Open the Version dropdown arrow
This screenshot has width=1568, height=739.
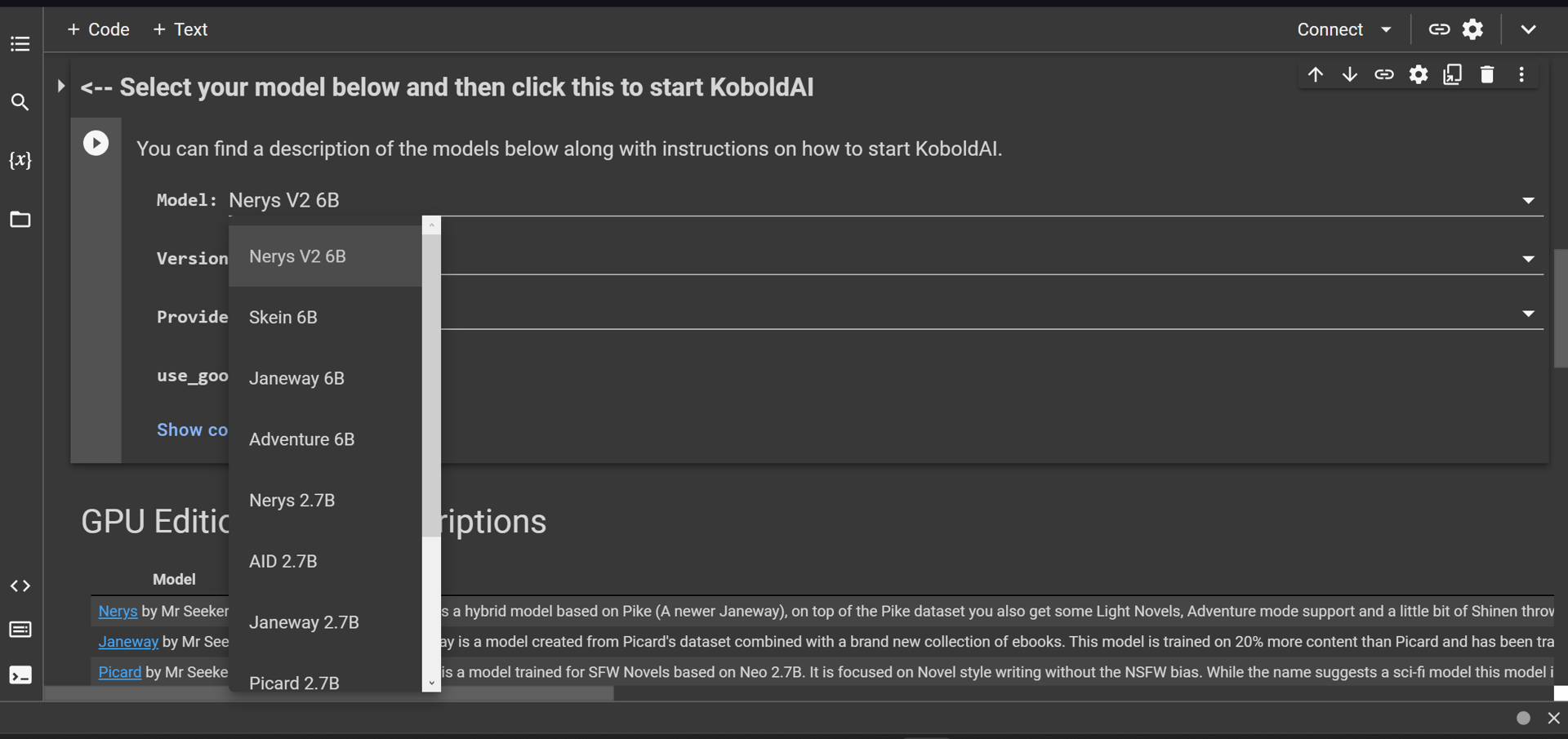[x=1528, y=259]
